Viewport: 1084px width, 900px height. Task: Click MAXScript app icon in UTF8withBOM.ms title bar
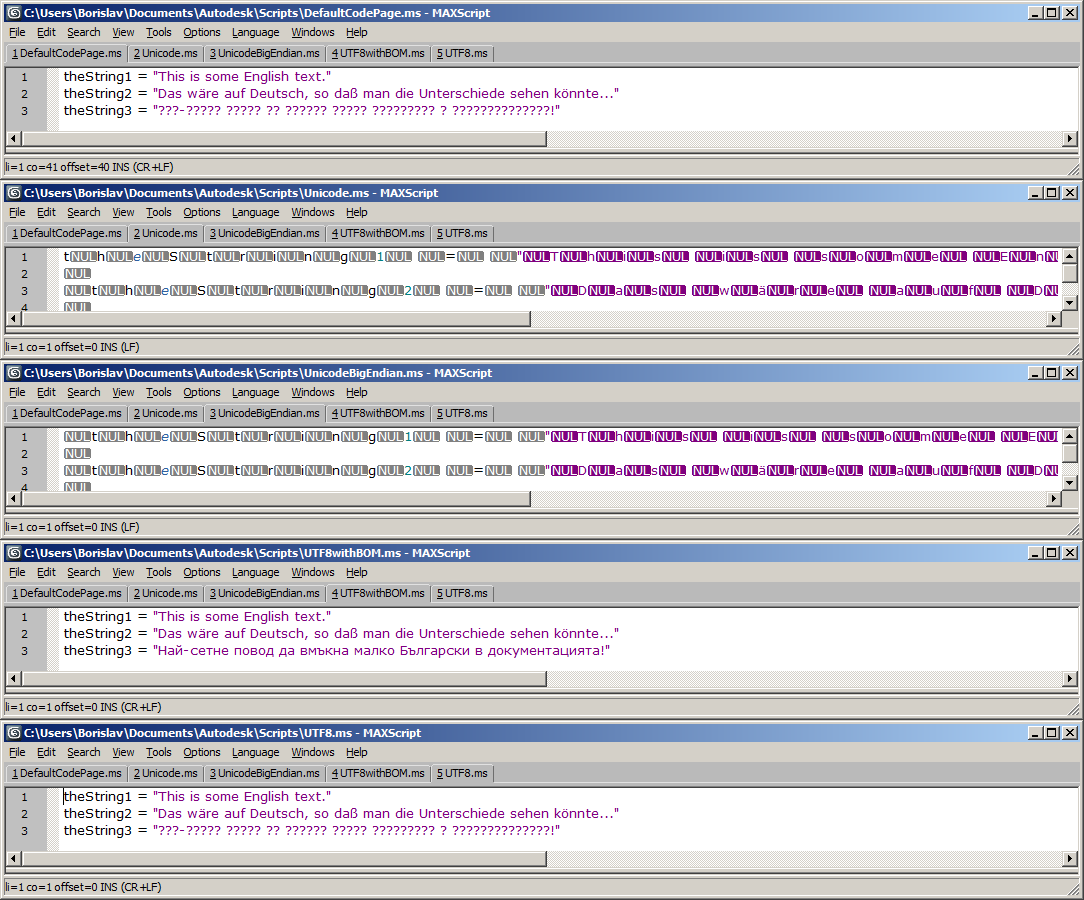click(x=14, y=553)
